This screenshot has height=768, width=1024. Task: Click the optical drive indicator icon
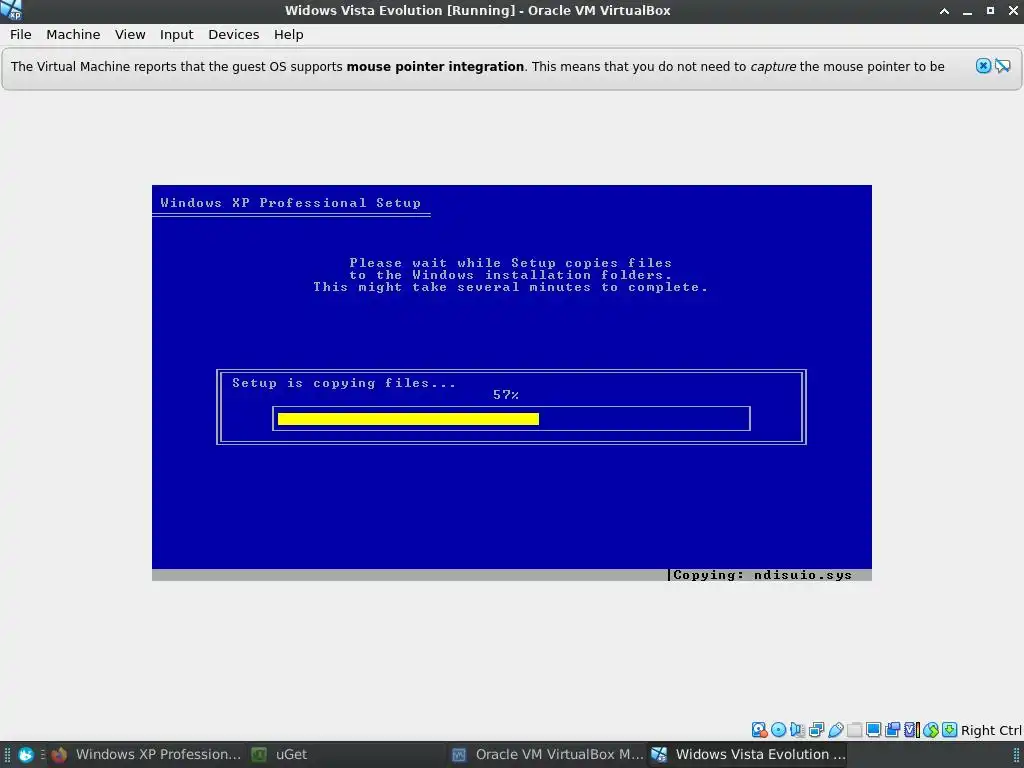pos(778,729)
